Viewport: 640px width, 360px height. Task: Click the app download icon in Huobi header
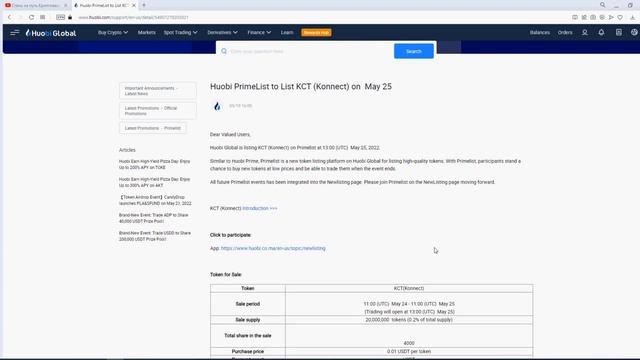[619, 32]
